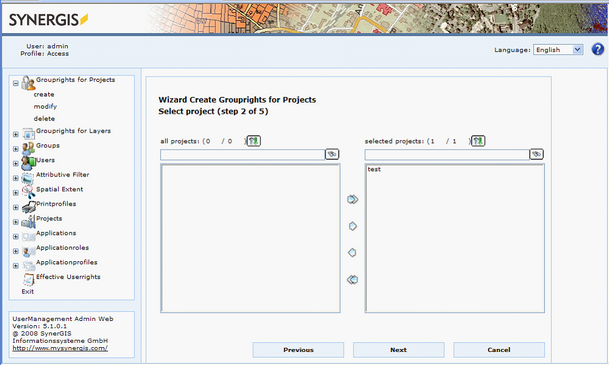Click the selected projects filter input field
Screen dimensions: 609x365
(447, 155)
